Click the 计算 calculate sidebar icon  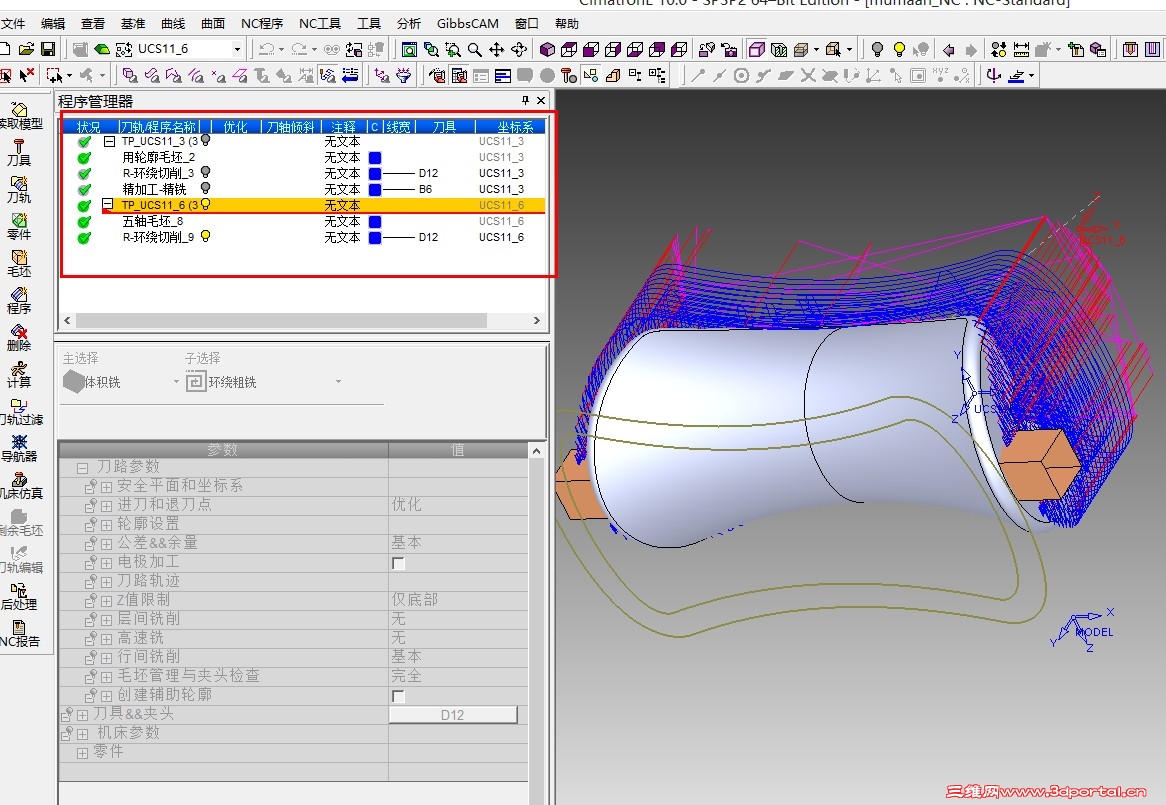[19, 375]
